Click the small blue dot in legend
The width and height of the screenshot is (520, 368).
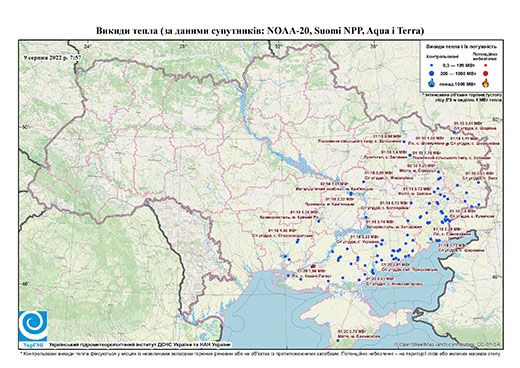tap(432, 66)
